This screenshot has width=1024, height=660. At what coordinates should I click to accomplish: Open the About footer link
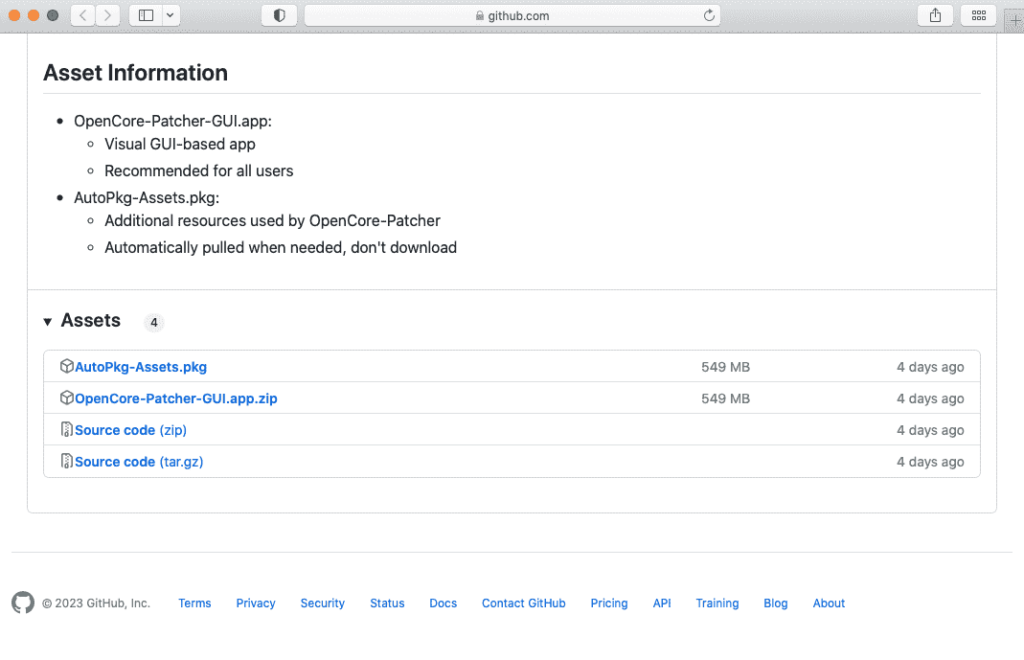tap(829, 603)
